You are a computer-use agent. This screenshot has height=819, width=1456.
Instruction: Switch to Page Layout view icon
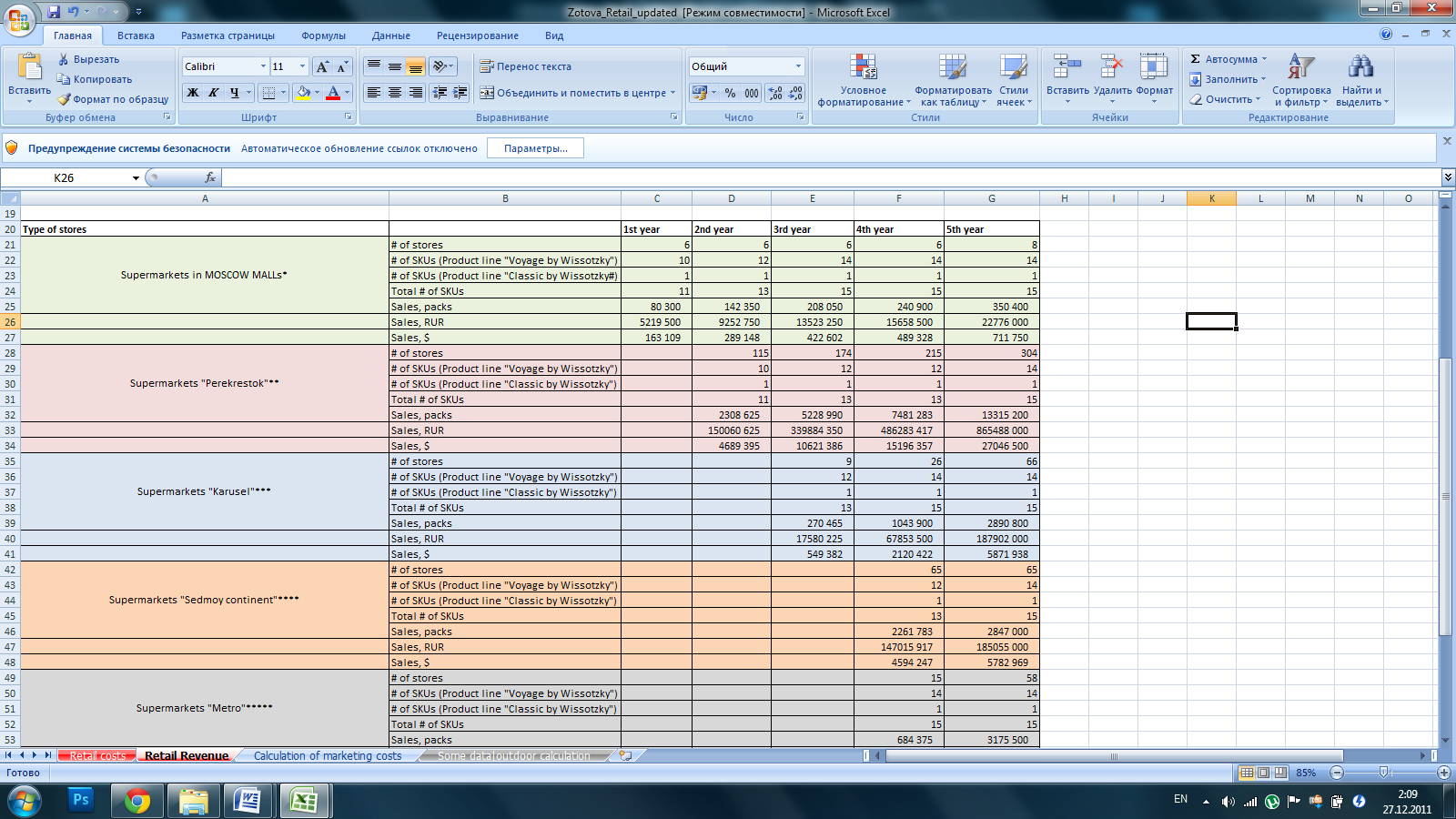point(1263,773)
